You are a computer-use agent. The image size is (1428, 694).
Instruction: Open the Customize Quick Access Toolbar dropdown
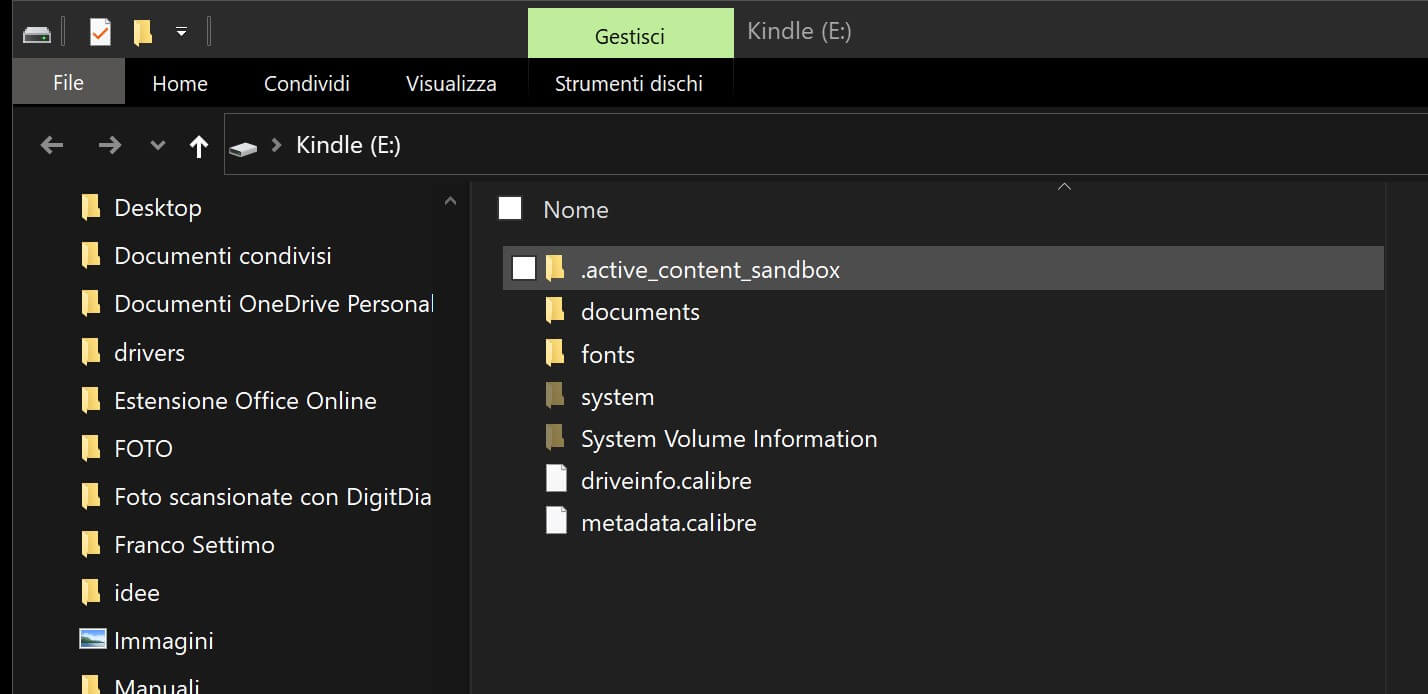pos(181,32)
